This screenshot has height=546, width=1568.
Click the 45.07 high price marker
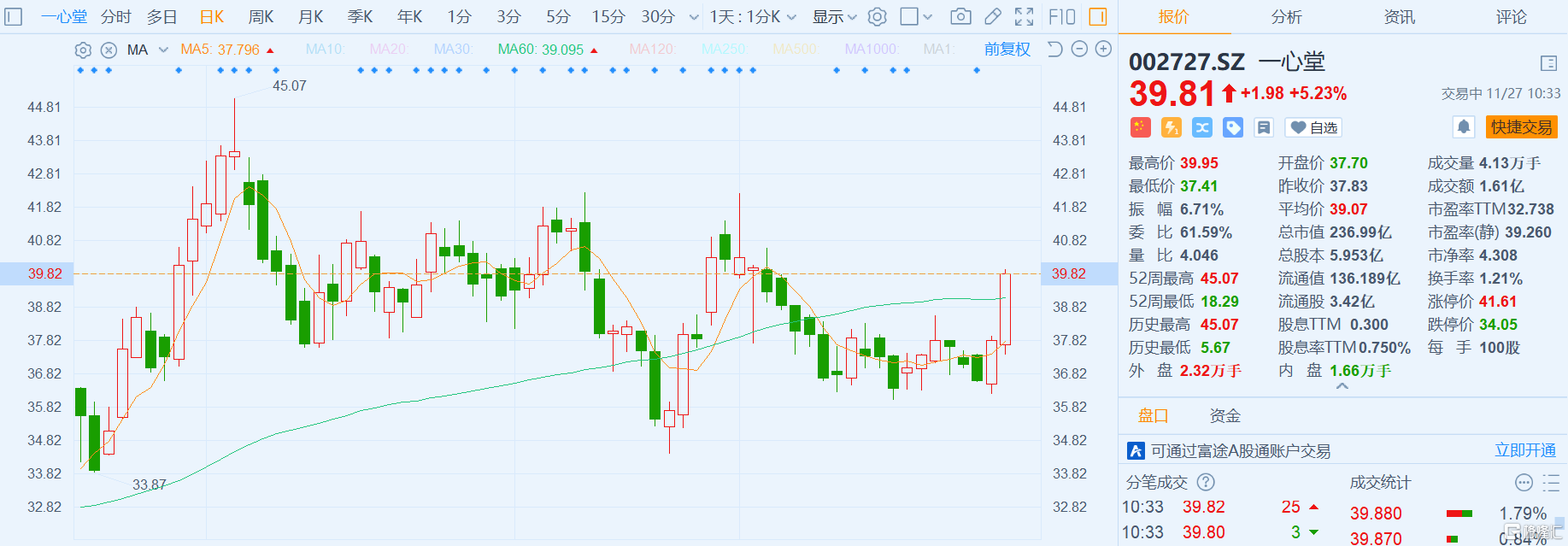(290, 85)
